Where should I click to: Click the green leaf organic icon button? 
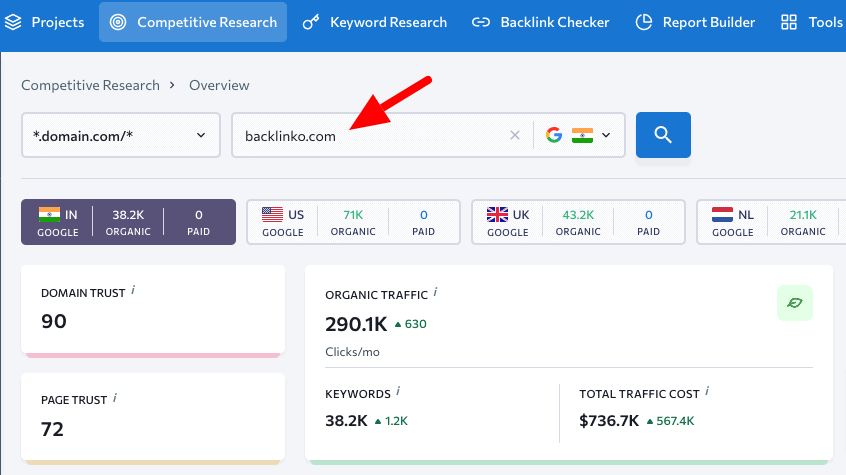tap(795, 303)
